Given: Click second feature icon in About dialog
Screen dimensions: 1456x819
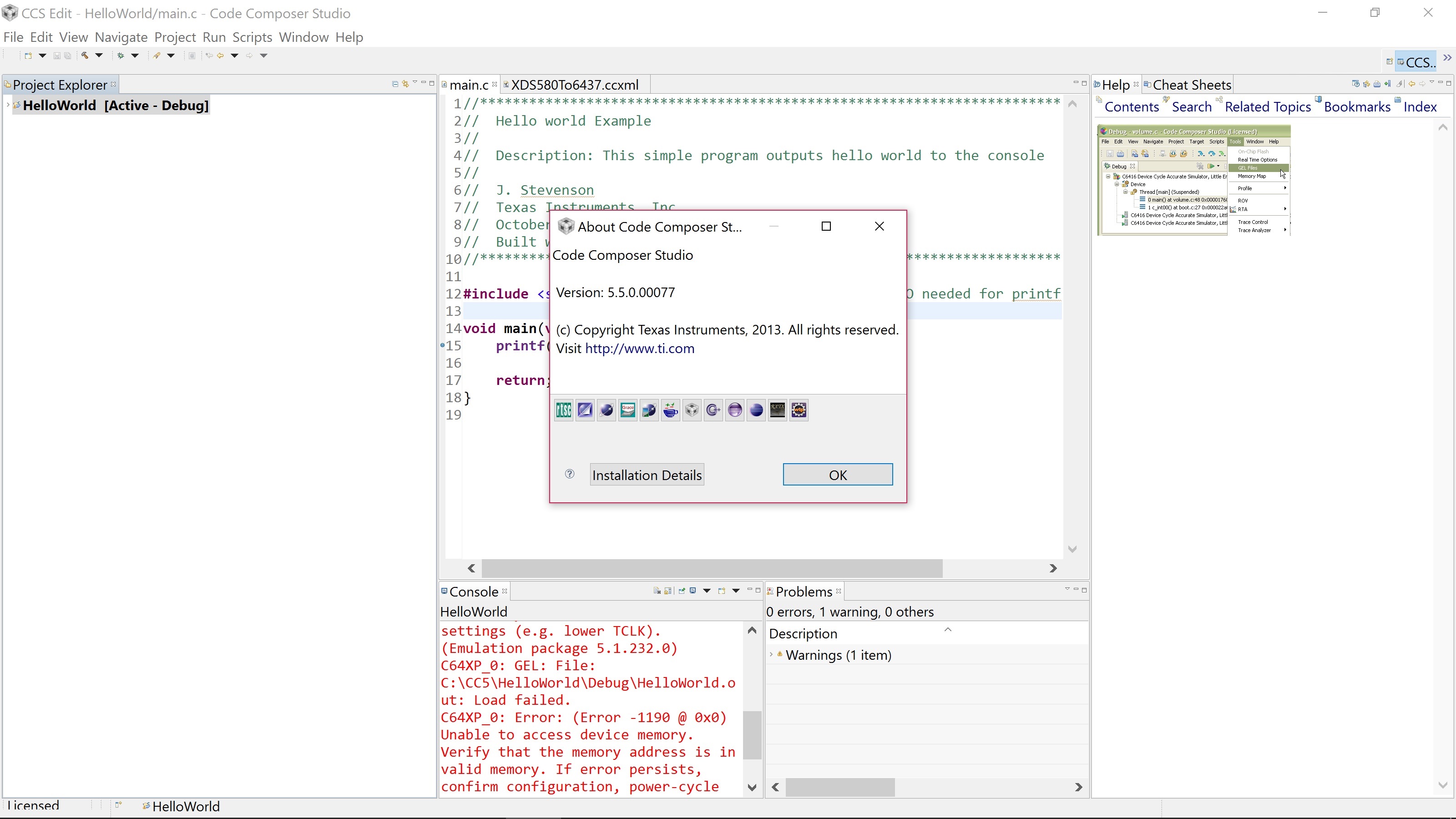Looking at the screenshot, I should click(x=585, y=410).
